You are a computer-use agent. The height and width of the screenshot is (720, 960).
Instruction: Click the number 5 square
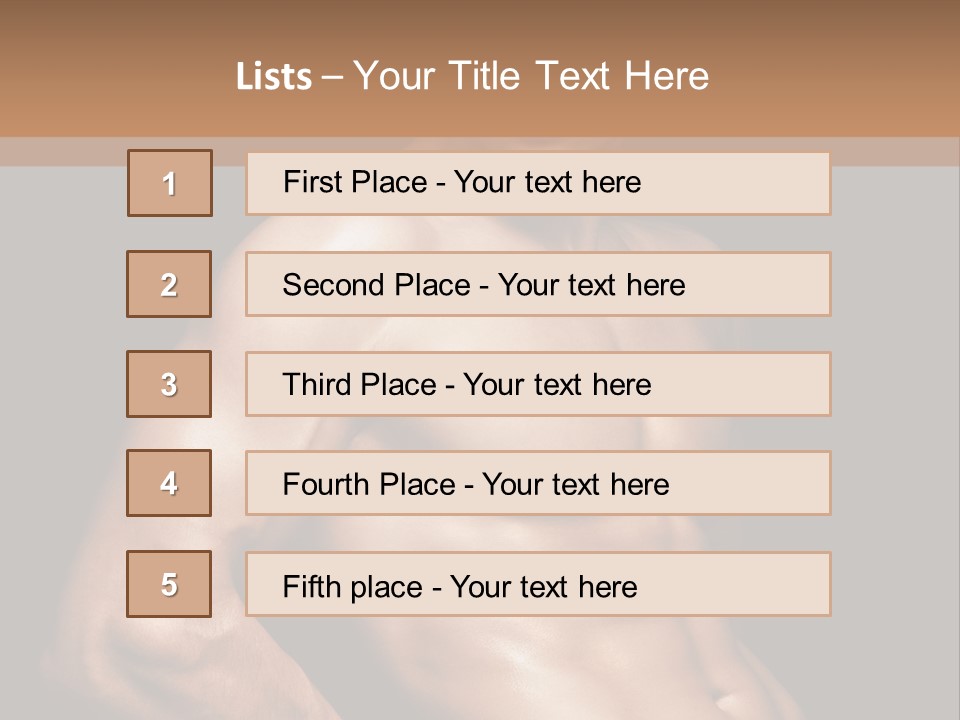169,584
